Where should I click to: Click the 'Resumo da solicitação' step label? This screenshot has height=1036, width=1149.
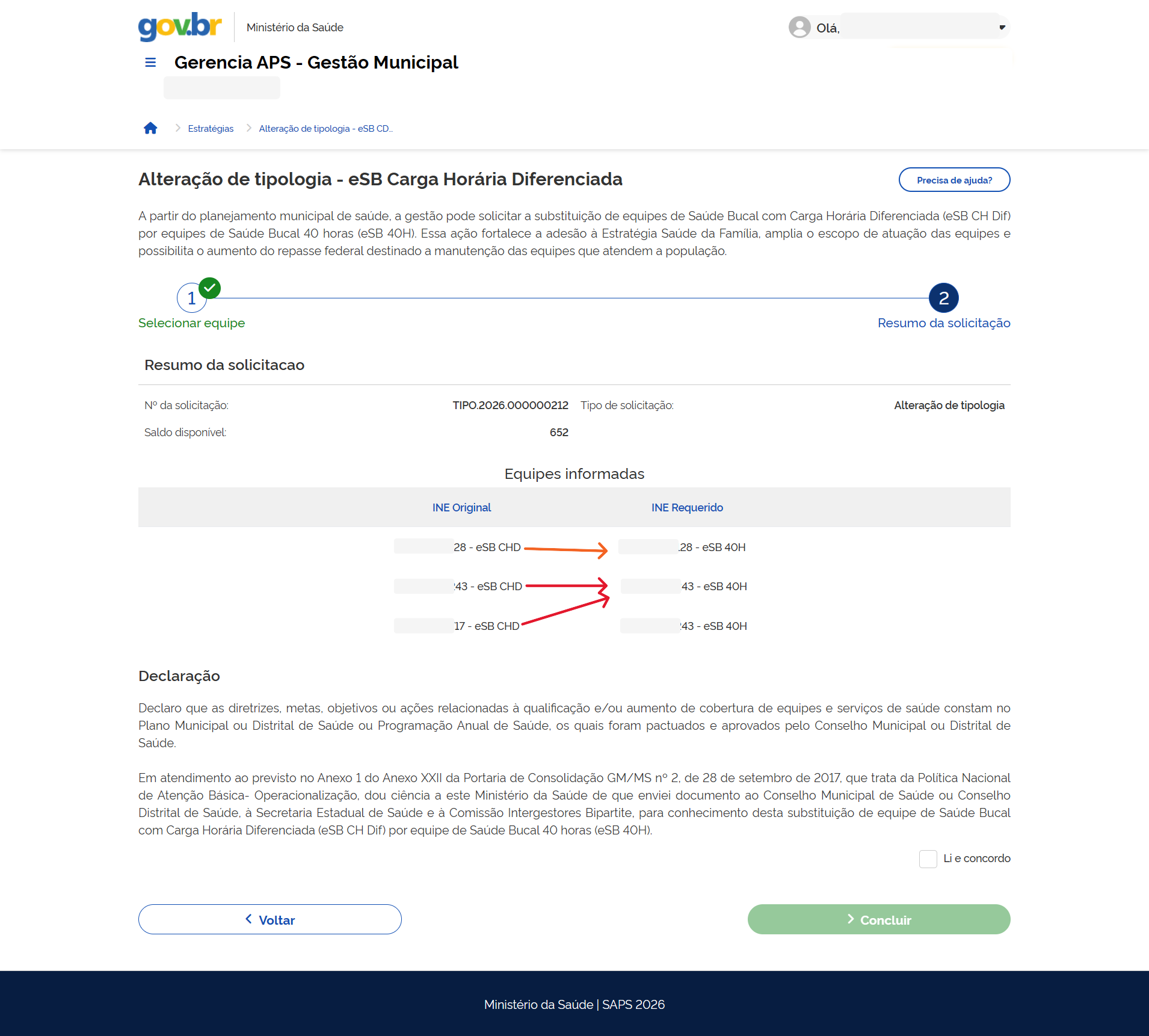click(x=943, y=323)
